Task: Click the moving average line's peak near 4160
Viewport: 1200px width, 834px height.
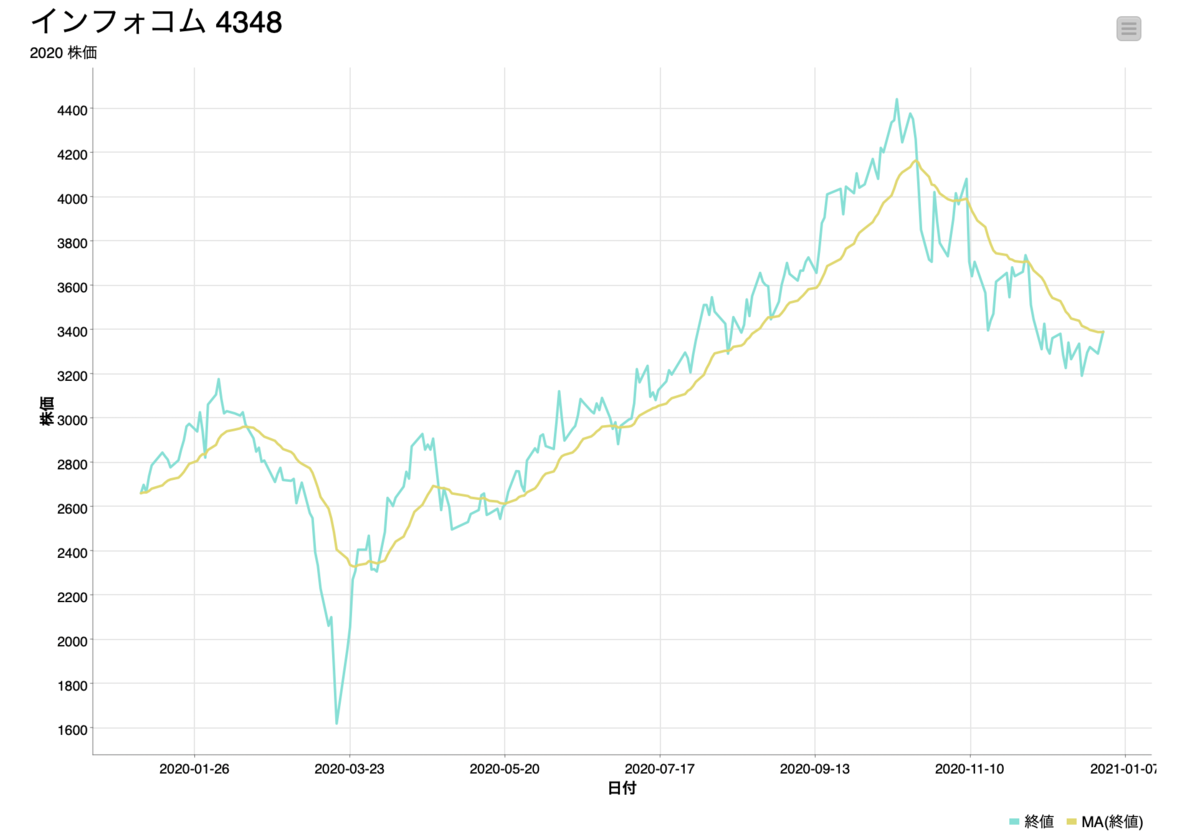Action: pos(916,160)
